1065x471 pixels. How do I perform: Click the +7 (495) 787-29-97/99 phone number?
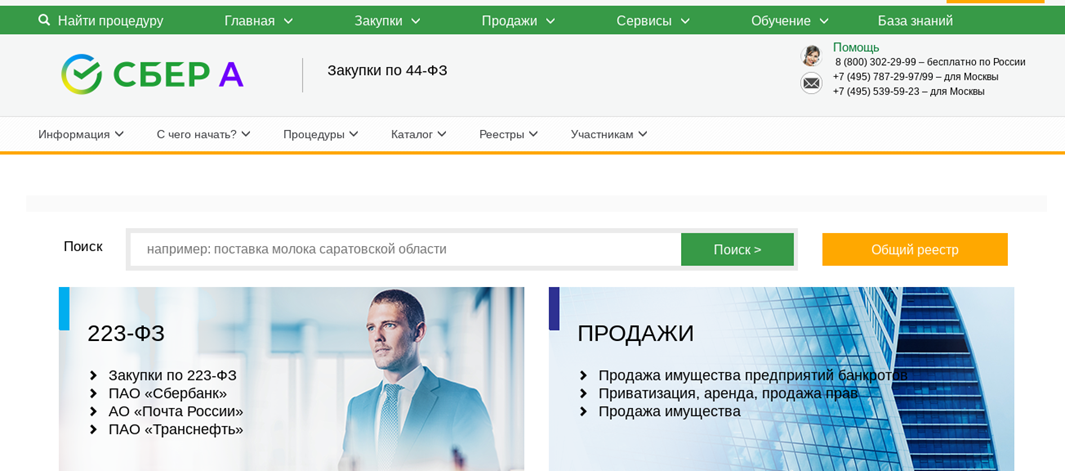883,77
